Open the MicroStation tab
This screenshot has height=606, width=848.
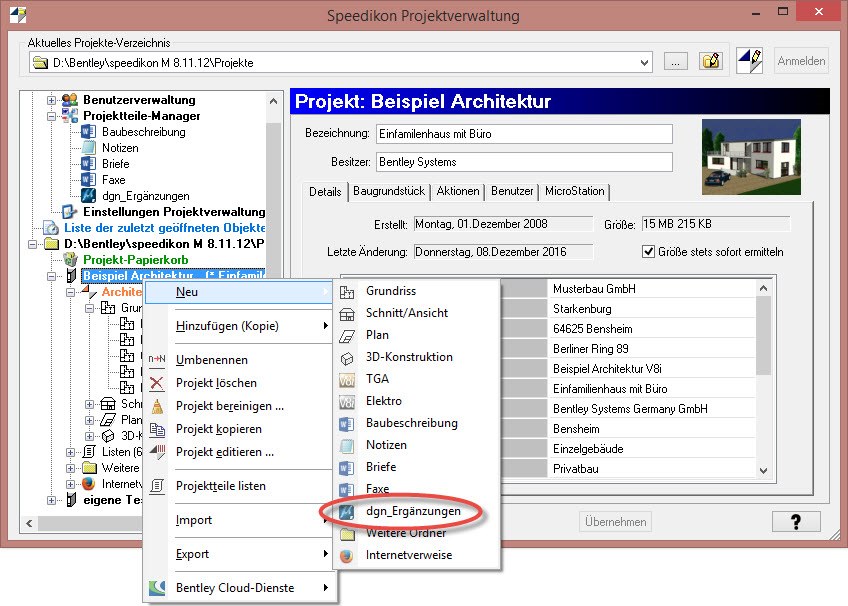[x=574, y=191]
